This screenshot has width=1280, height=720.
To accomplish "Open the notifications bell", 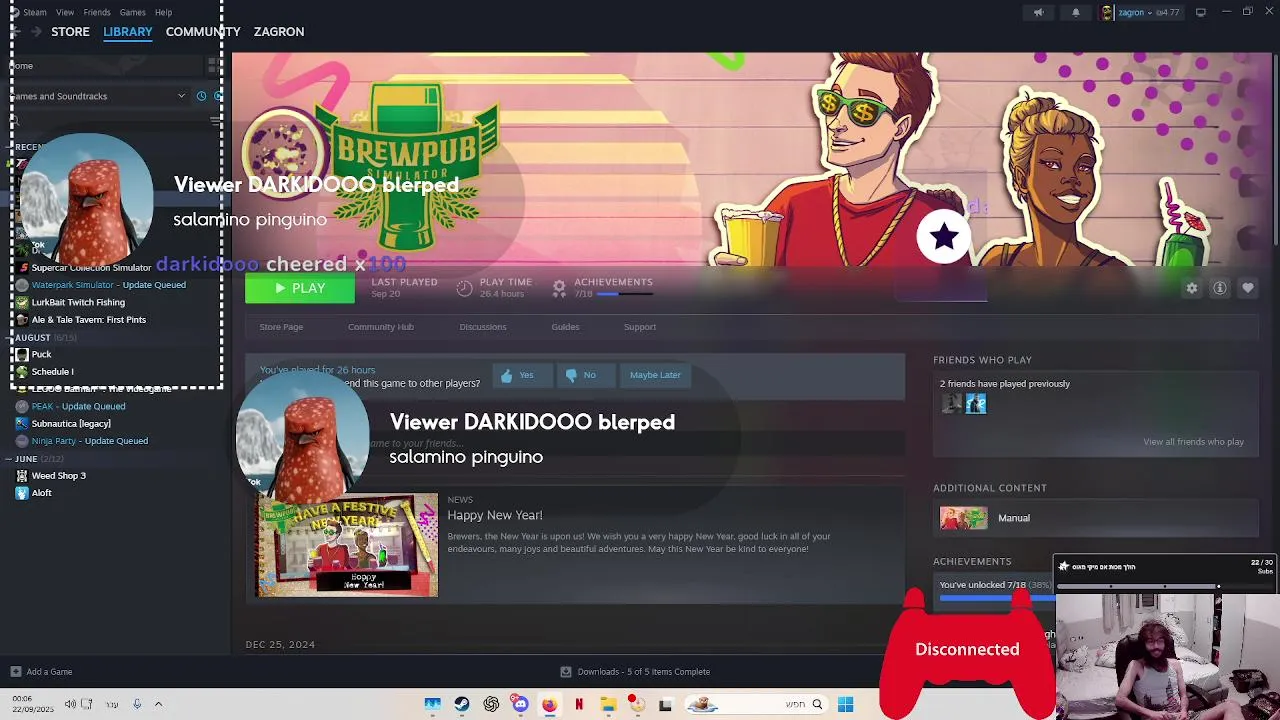I will point(1076,12).
